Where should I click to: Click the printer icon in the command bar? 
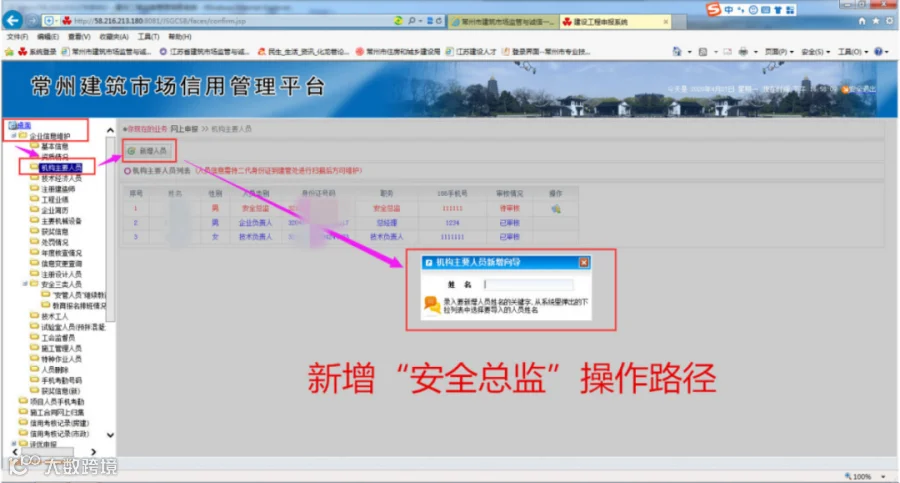743,52
